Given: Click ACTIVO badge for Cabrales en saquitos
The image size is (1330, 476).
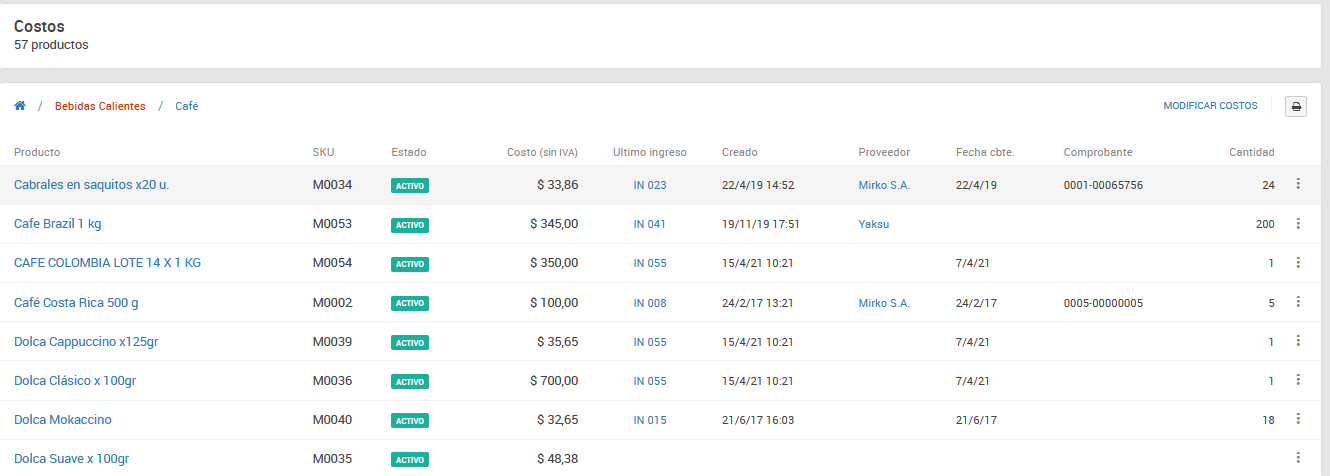Looking at the screenshot, I should click(410, 185).
